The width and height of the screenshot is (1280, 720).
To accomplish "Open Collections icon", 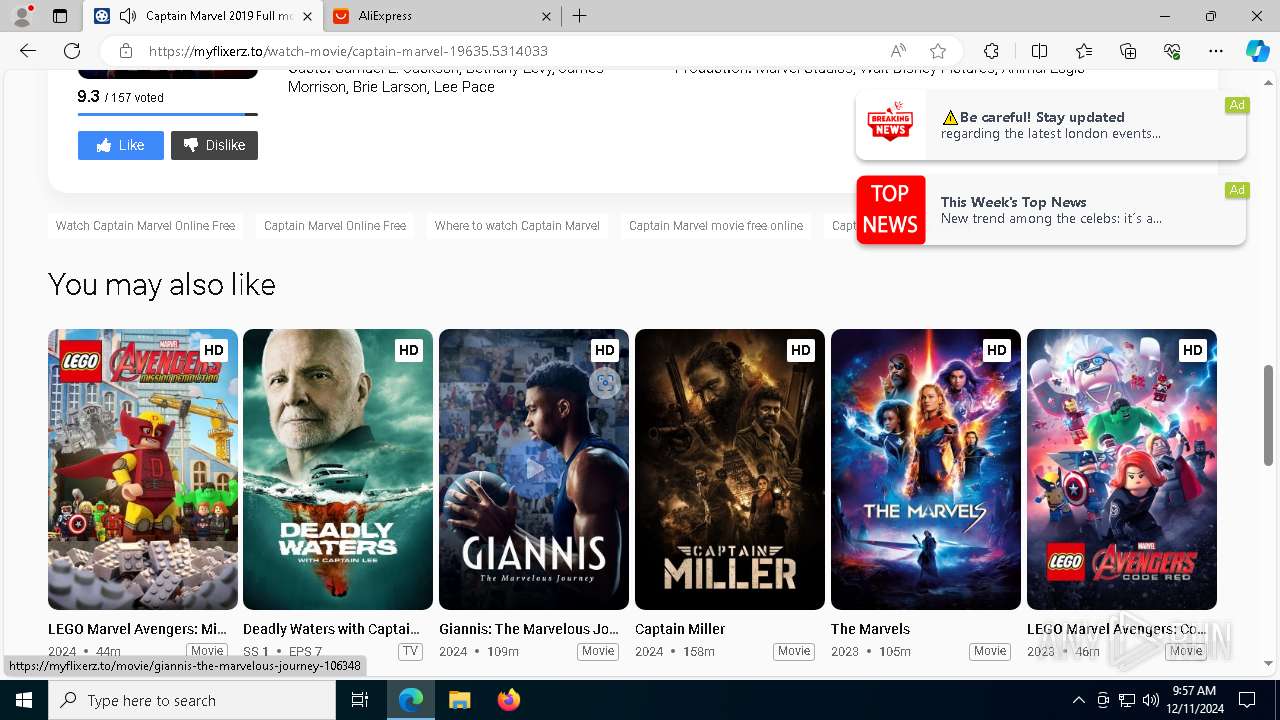I will [x=1128, y=51].
